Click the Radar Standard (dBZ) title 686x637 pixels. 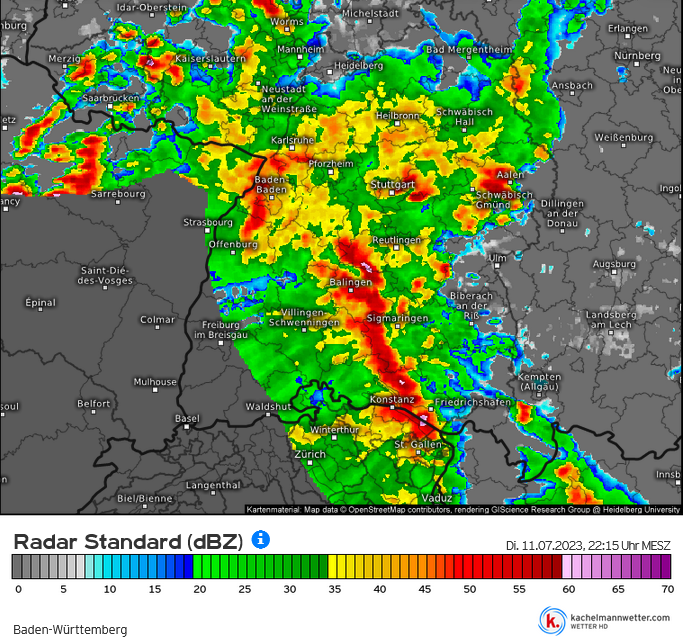point(128,541)
